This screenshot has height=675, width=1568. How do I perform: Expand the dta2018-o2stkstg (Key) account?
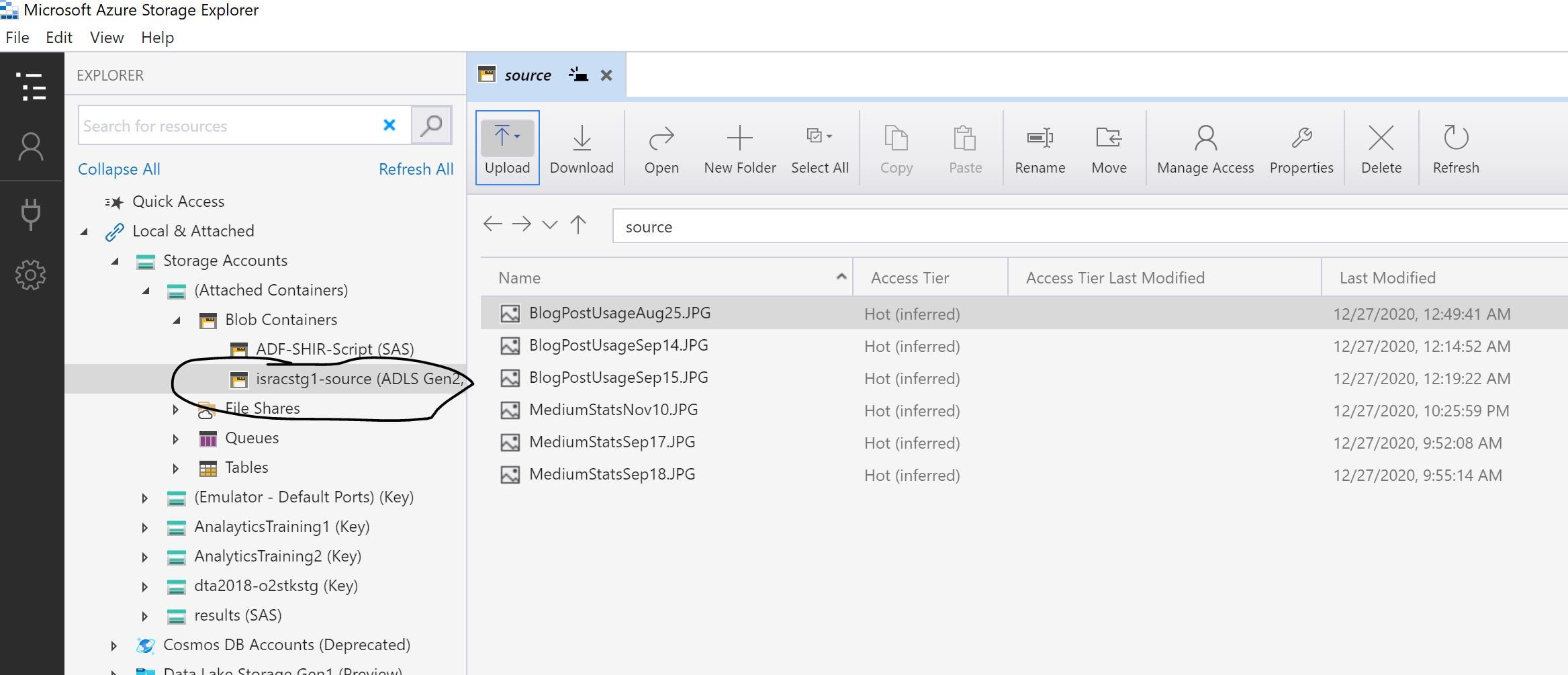[145, 586]
